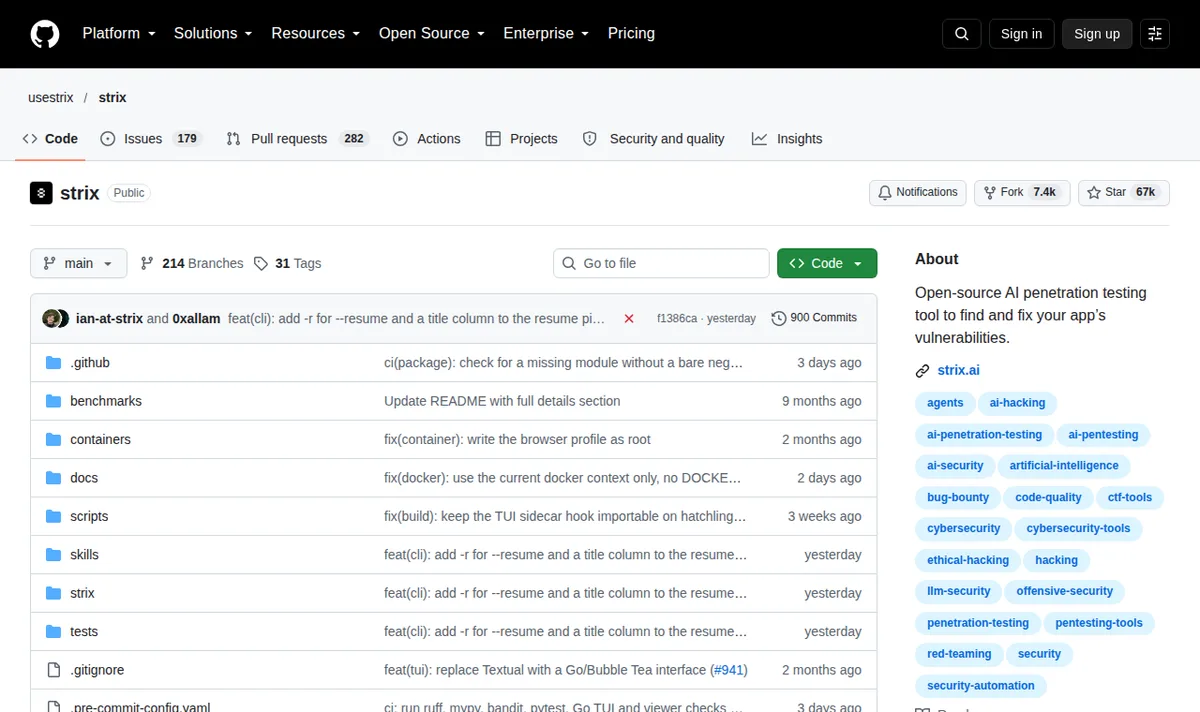Image resolution: width=1200 pixels, height=712 pixels.
Task: Click the 0xallam author link
Action: [x=196, y=318]
